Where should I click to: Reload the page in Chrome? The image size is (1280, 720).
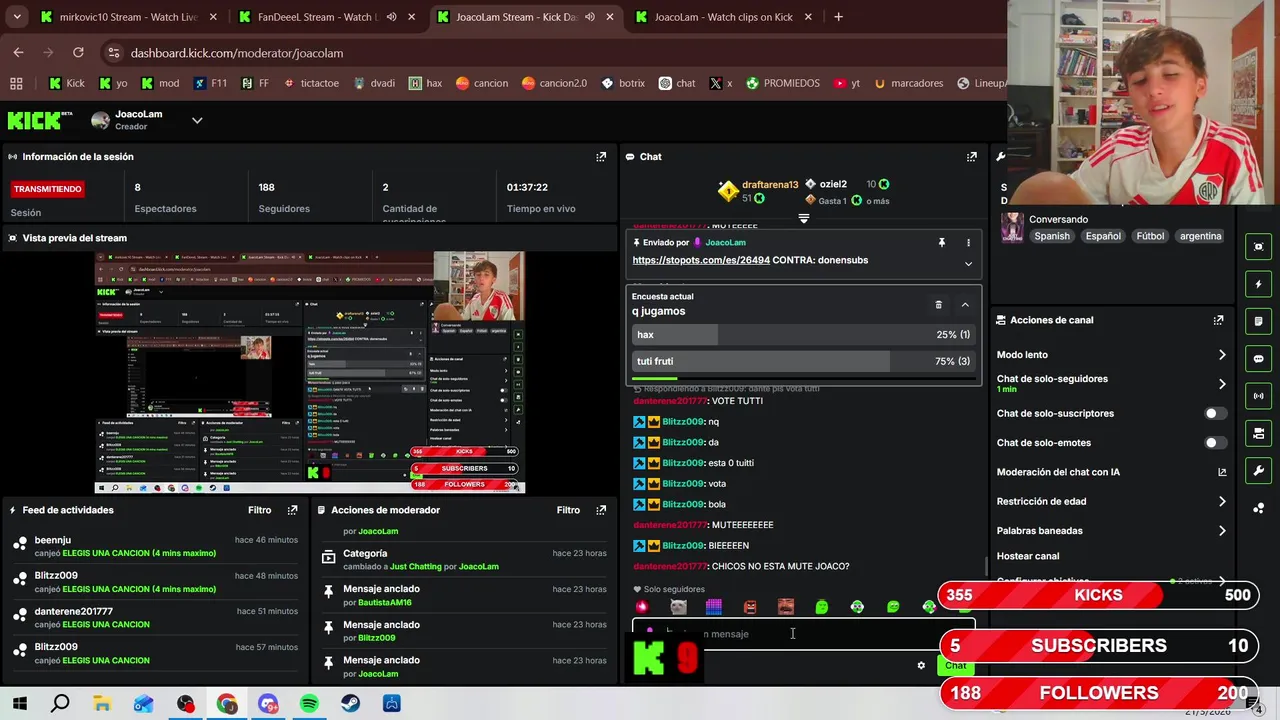click(78, 52)
